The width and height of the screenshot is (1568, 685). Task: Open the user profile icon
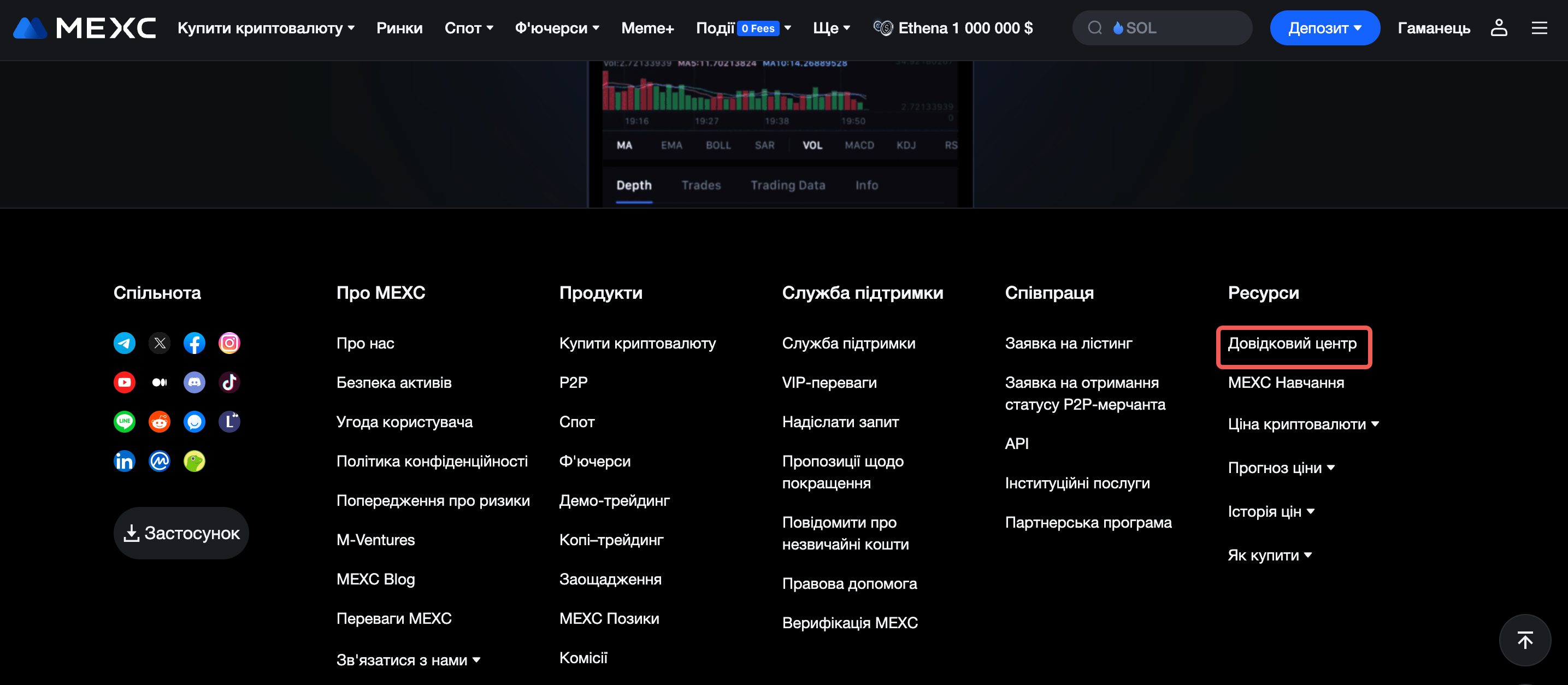pyautogui.click(x=1499, y=28)
